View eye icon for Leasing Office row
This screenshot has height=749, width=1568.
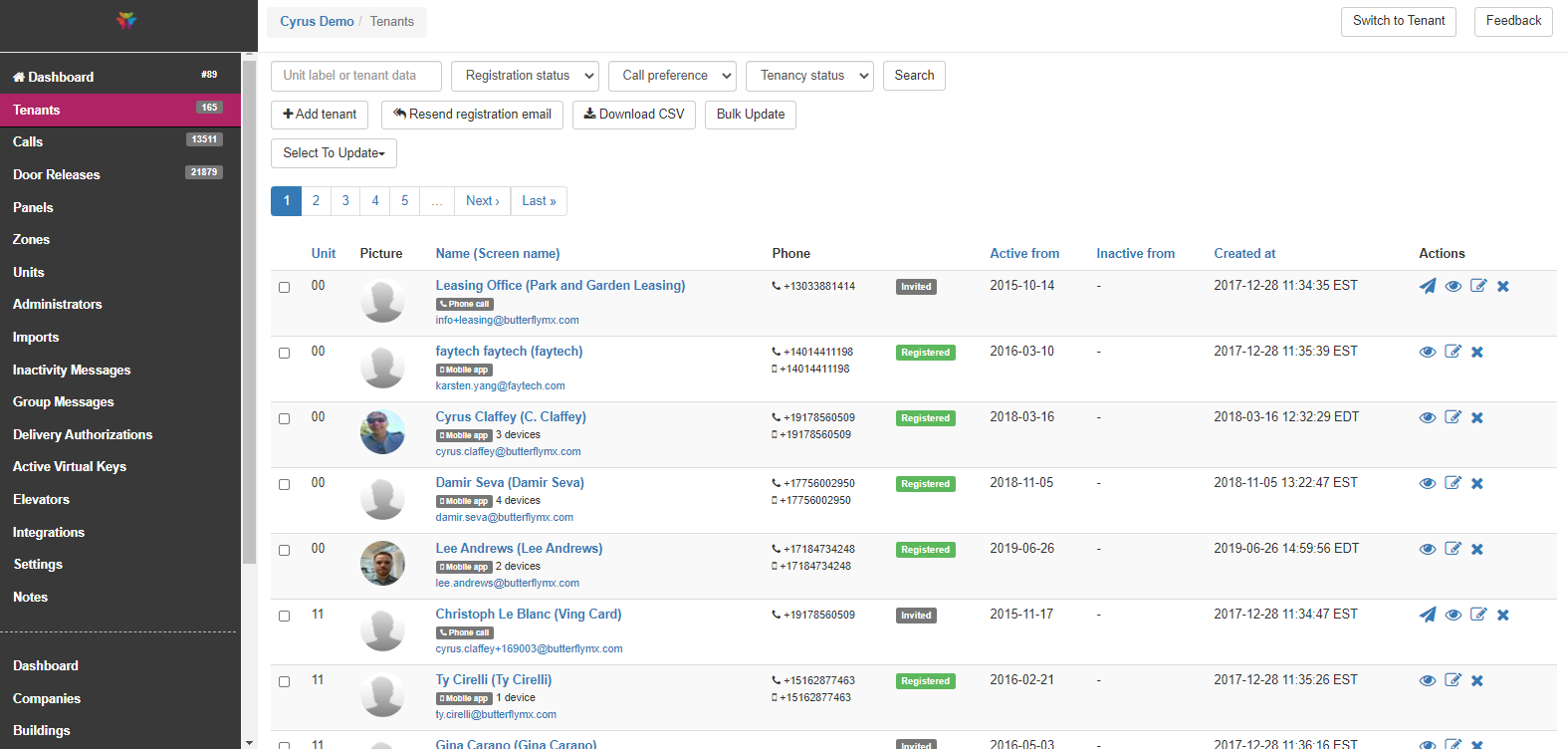coord(1454,287)
